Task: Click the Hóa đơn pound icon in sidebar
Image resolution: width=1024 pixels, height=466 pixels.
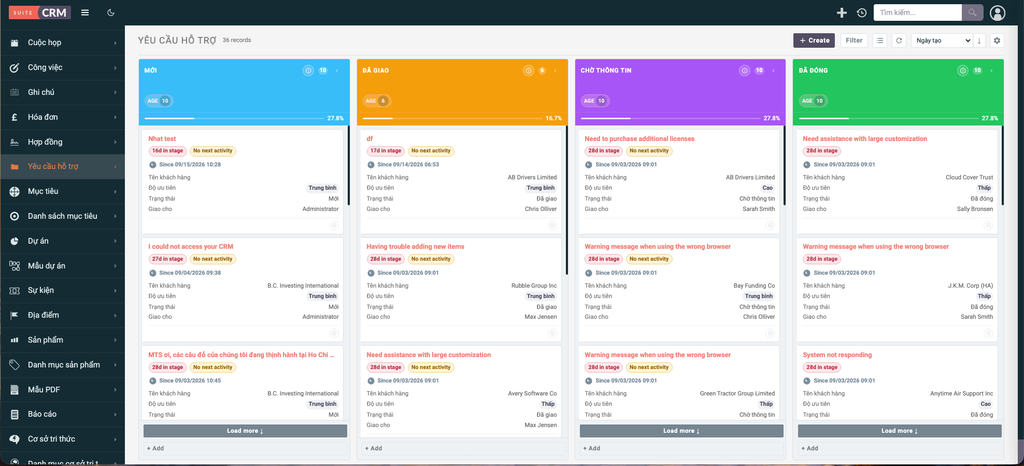Action: pyautogui.click(x=14, y=117)
